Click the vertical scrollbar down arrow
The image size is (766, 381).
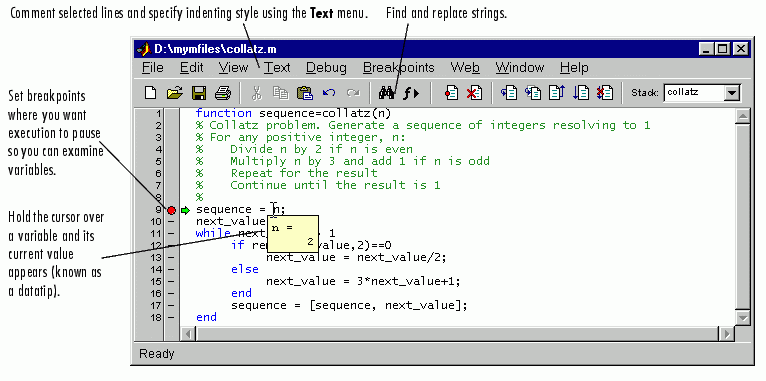pos(743,317)
